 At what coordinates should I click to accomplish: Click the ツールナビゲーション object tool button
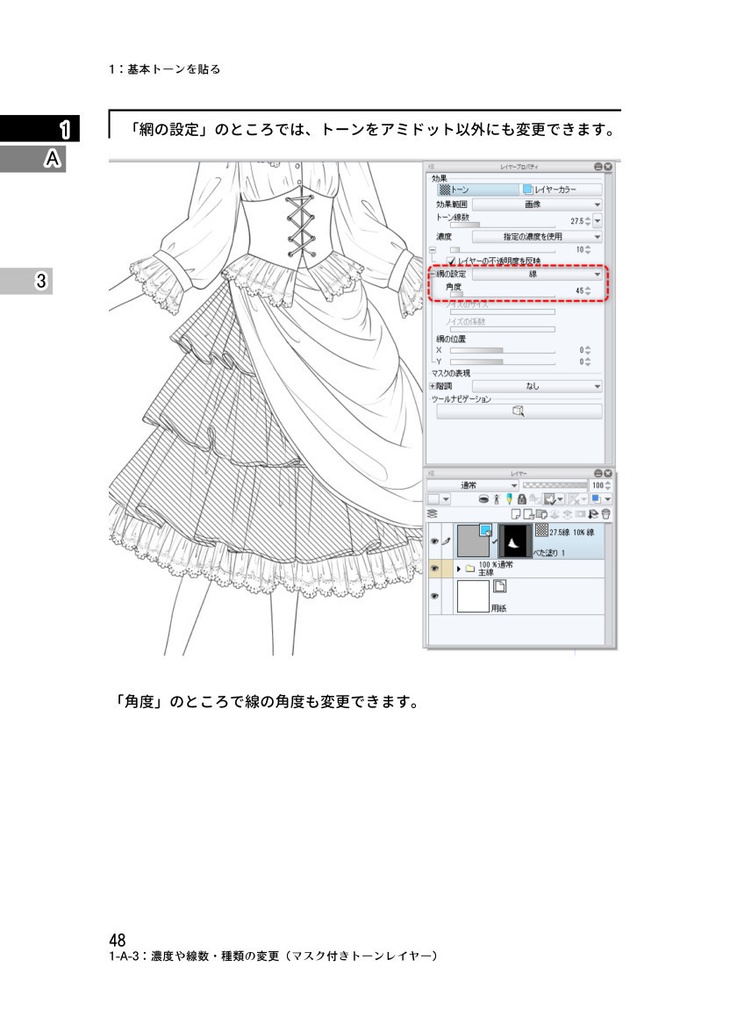click(x=519, y=411)
